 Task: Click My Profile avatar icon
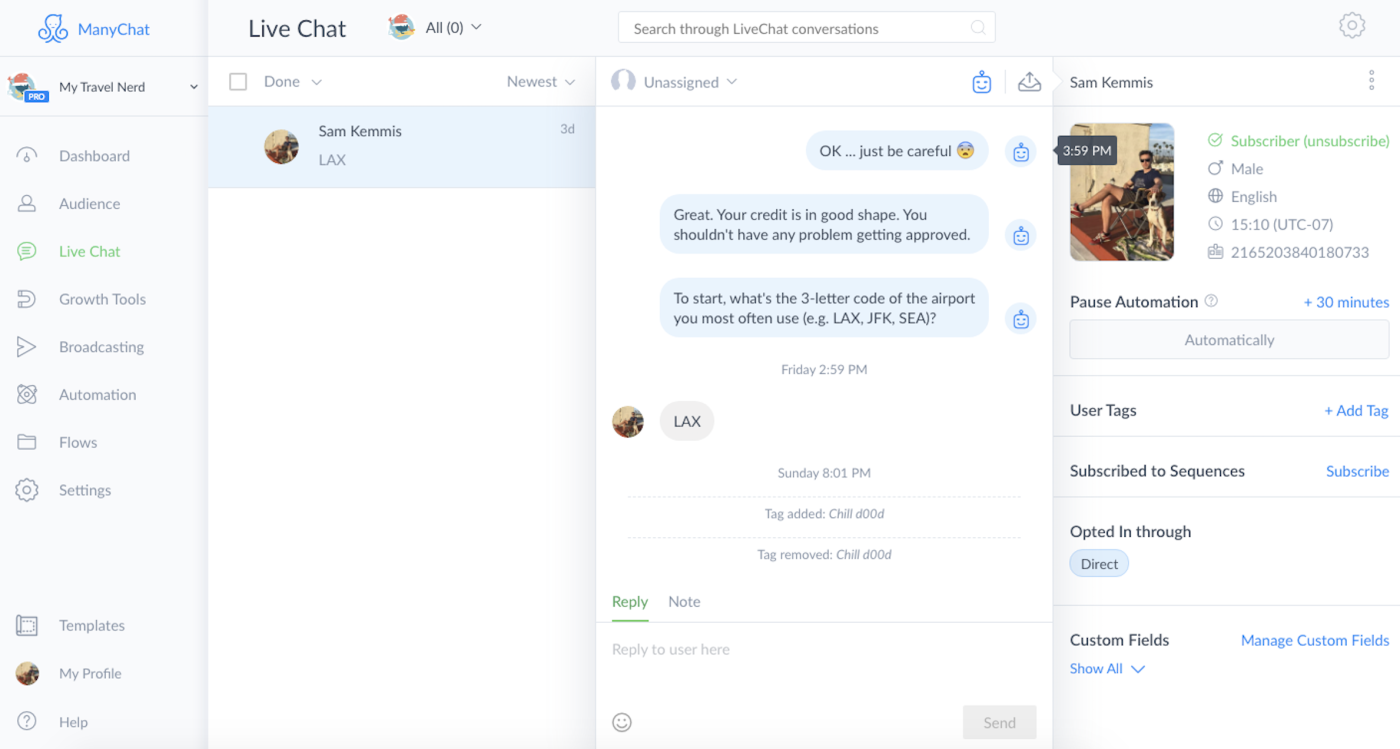pos(27,673)
